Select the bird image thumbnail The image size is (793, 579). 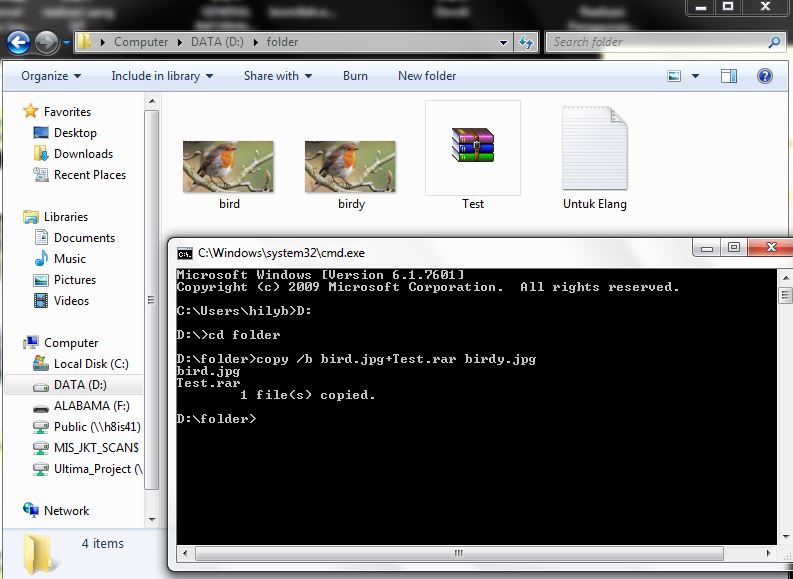pos(229,165)
